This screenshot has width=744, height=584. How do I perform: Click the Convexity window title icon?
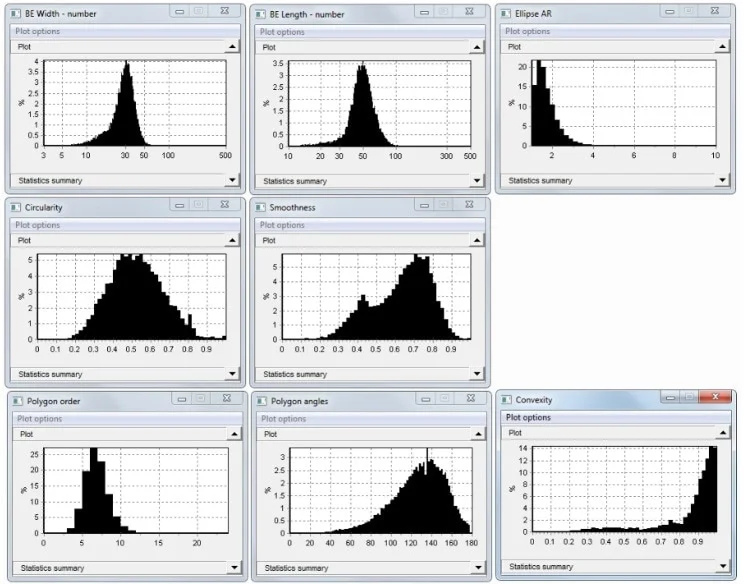508,400
